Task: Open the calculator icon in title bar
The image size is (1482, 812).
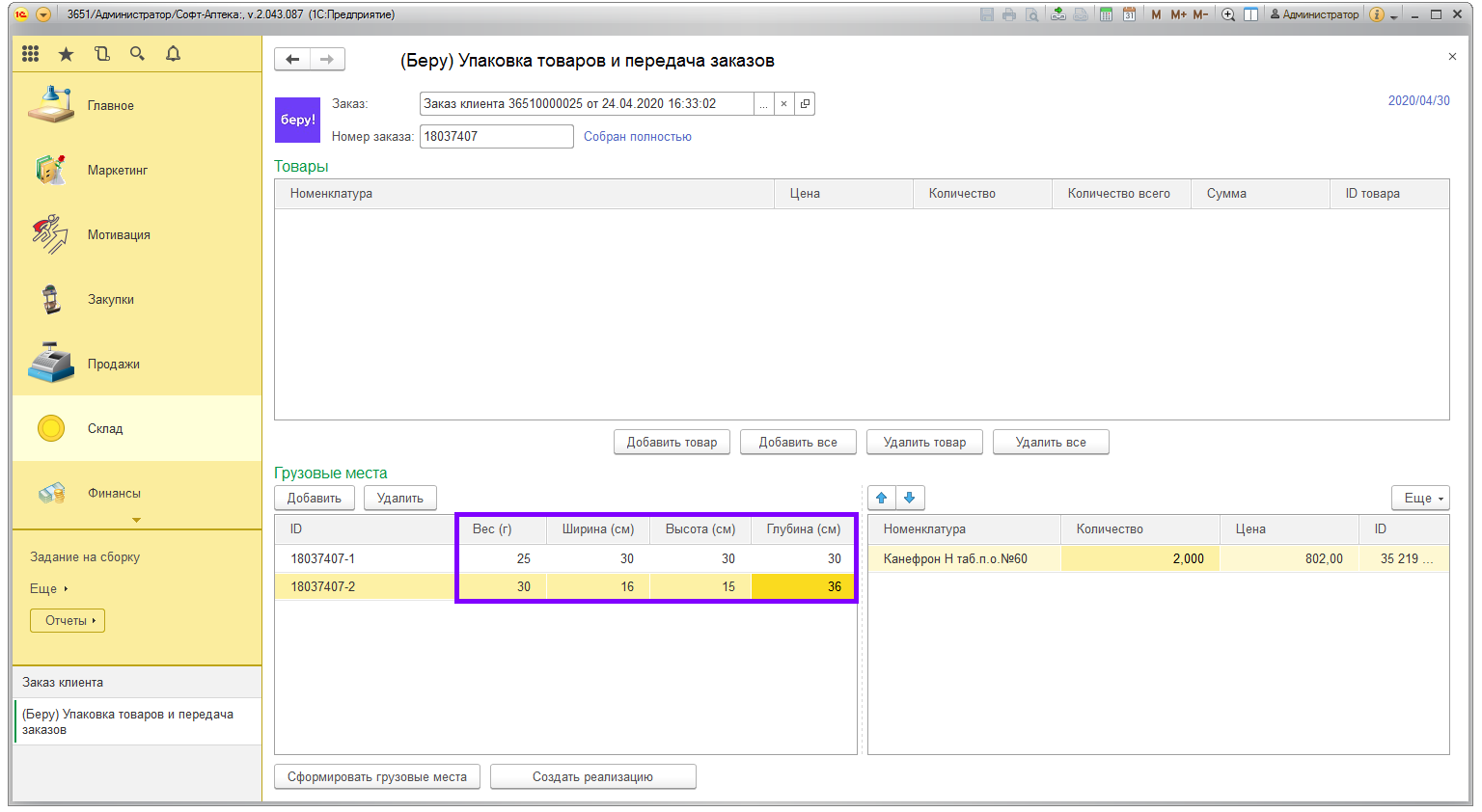Action: click(x=1106, y=14)
